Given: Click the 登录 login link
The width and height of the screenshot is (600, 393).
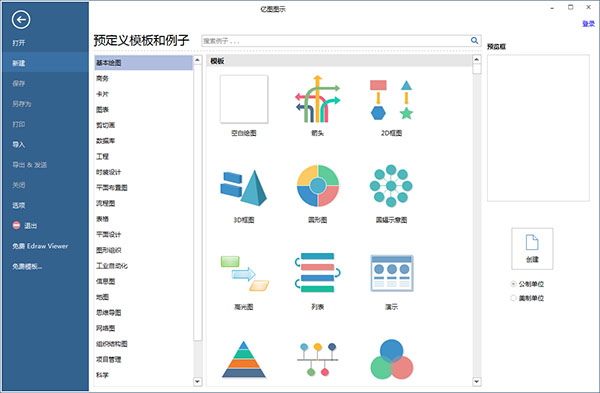Looking at the screenshot, I should pos(589,24).
